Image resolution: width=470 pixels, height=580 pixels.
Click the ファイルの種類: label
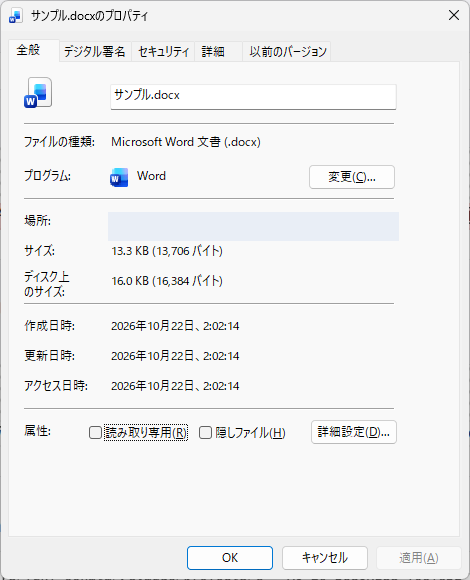[59, 142]
